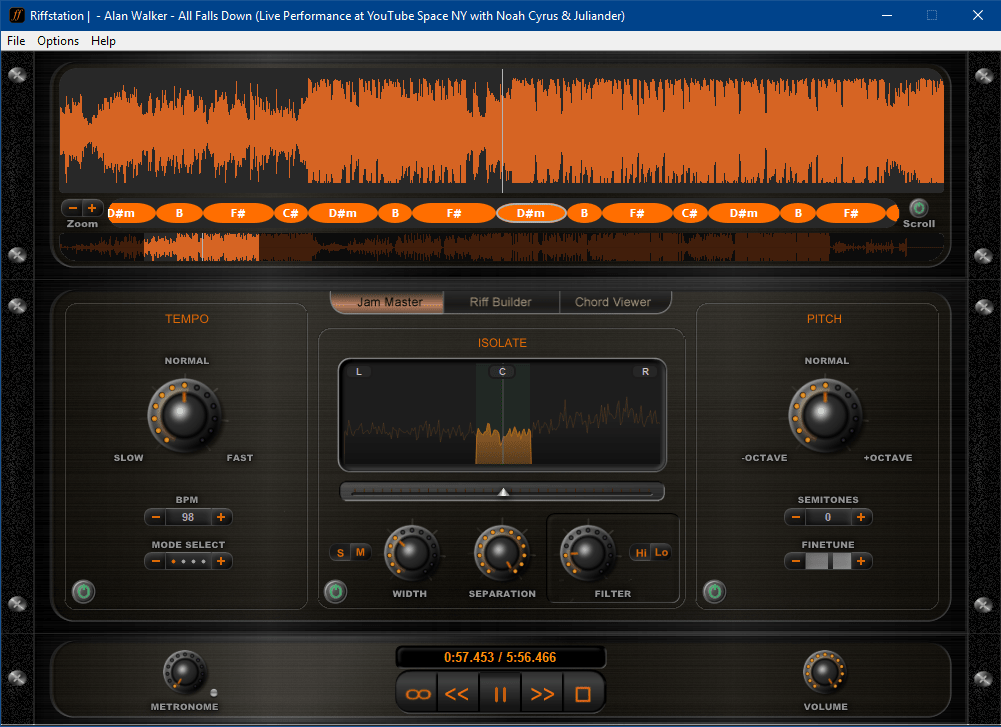Toggle the metronome indicator light

(214, 692)
